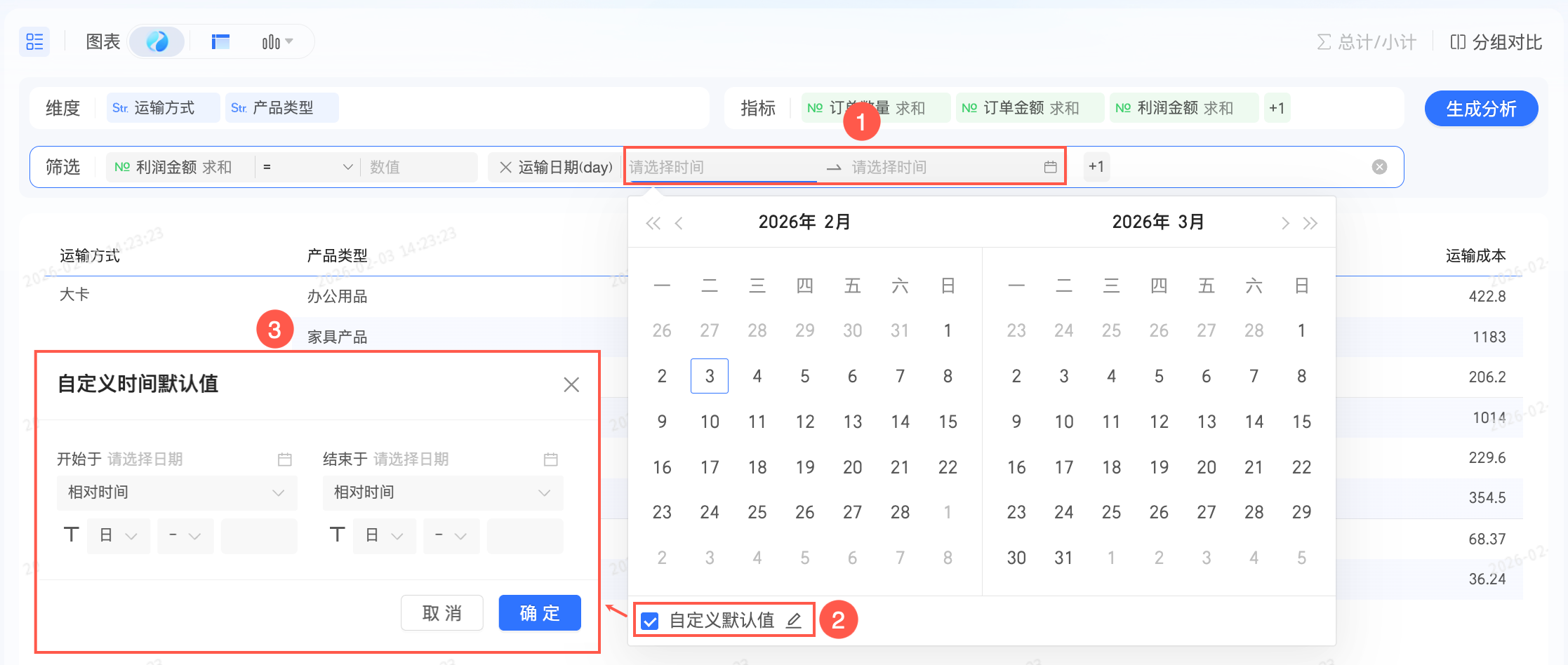Open the minus sign dropdown under 开始于
The image size is (1568, 665).
pyautogui.click(x=185, y=537)
